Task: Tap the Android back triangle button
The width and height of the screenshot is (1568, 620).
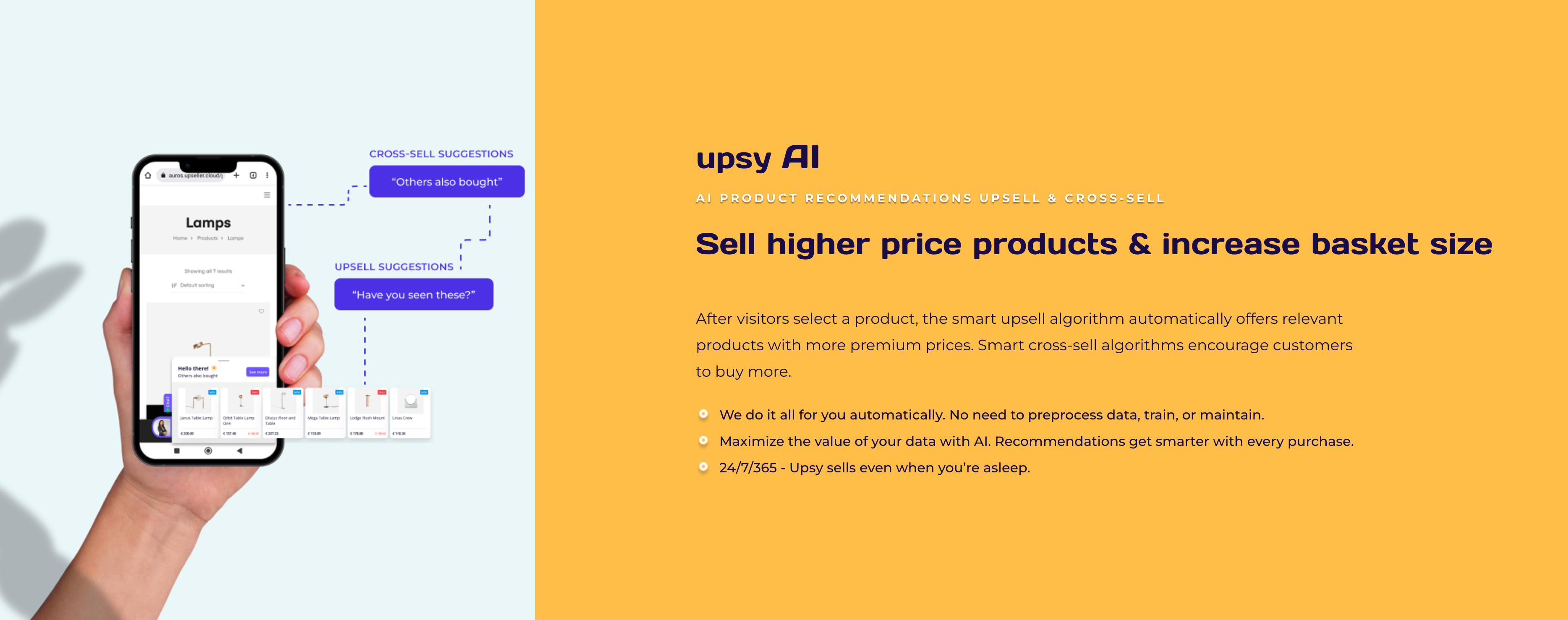Action: (x=239, y=451)
